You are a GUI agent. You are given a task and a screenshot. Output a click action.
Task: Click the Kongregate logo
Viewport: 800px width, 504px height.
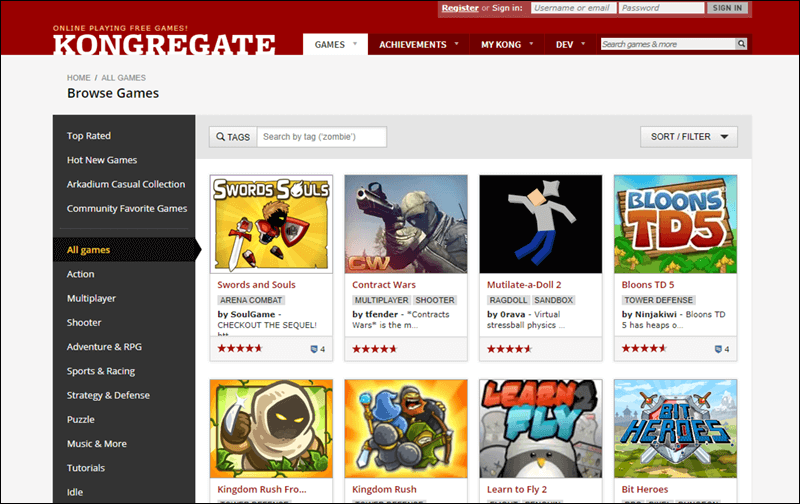164,44
